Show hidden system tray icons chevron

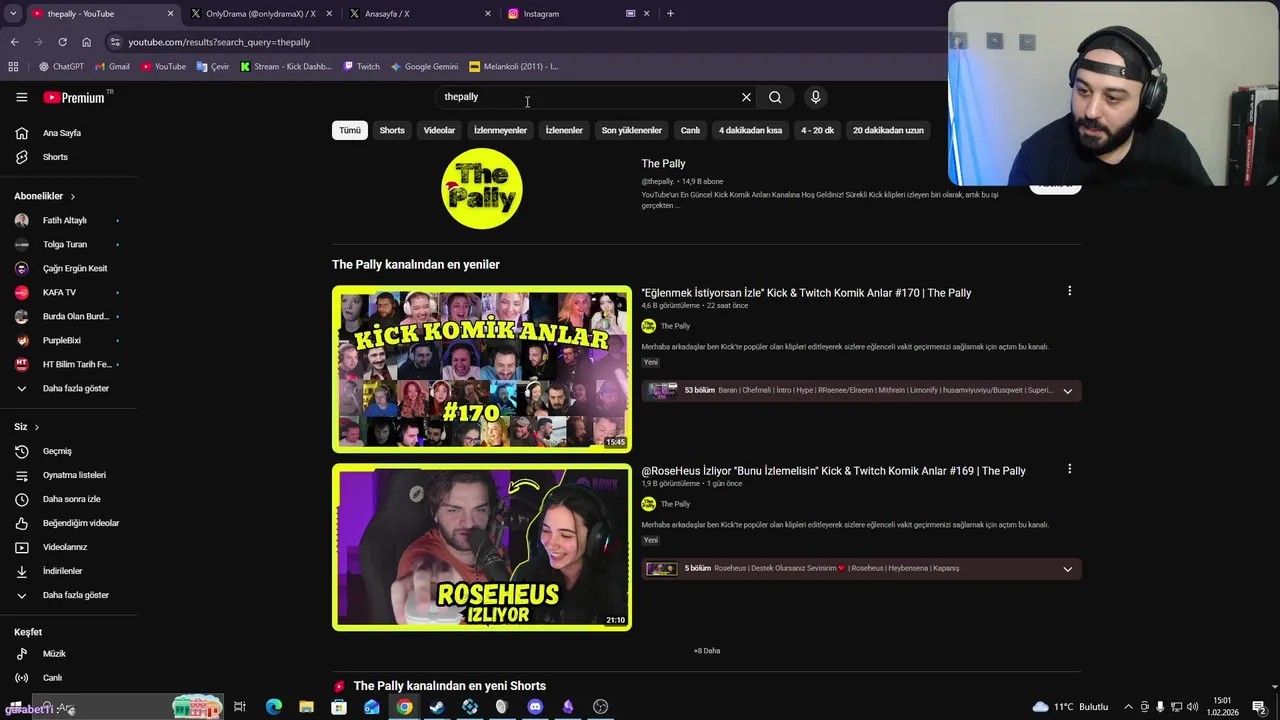click(1129, 707)
